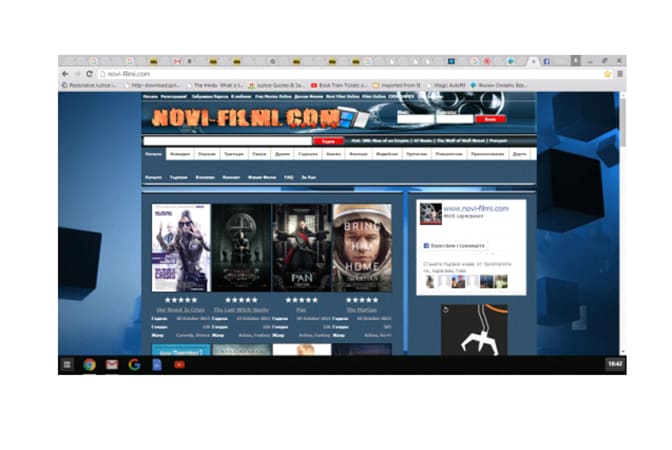
Task: Open the Magic AutoFill bookmark
Action: coord(446,85)
